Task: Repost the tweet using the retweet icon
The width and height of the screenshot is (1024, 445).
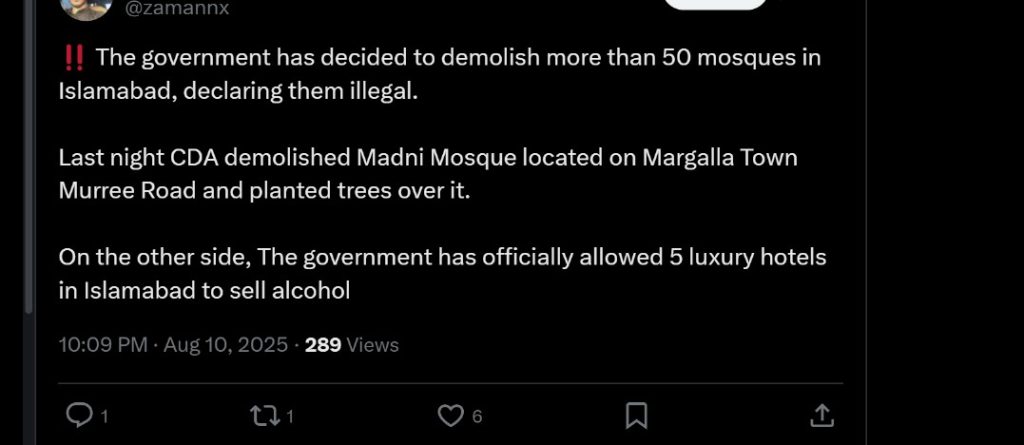Action: (263, 415)
